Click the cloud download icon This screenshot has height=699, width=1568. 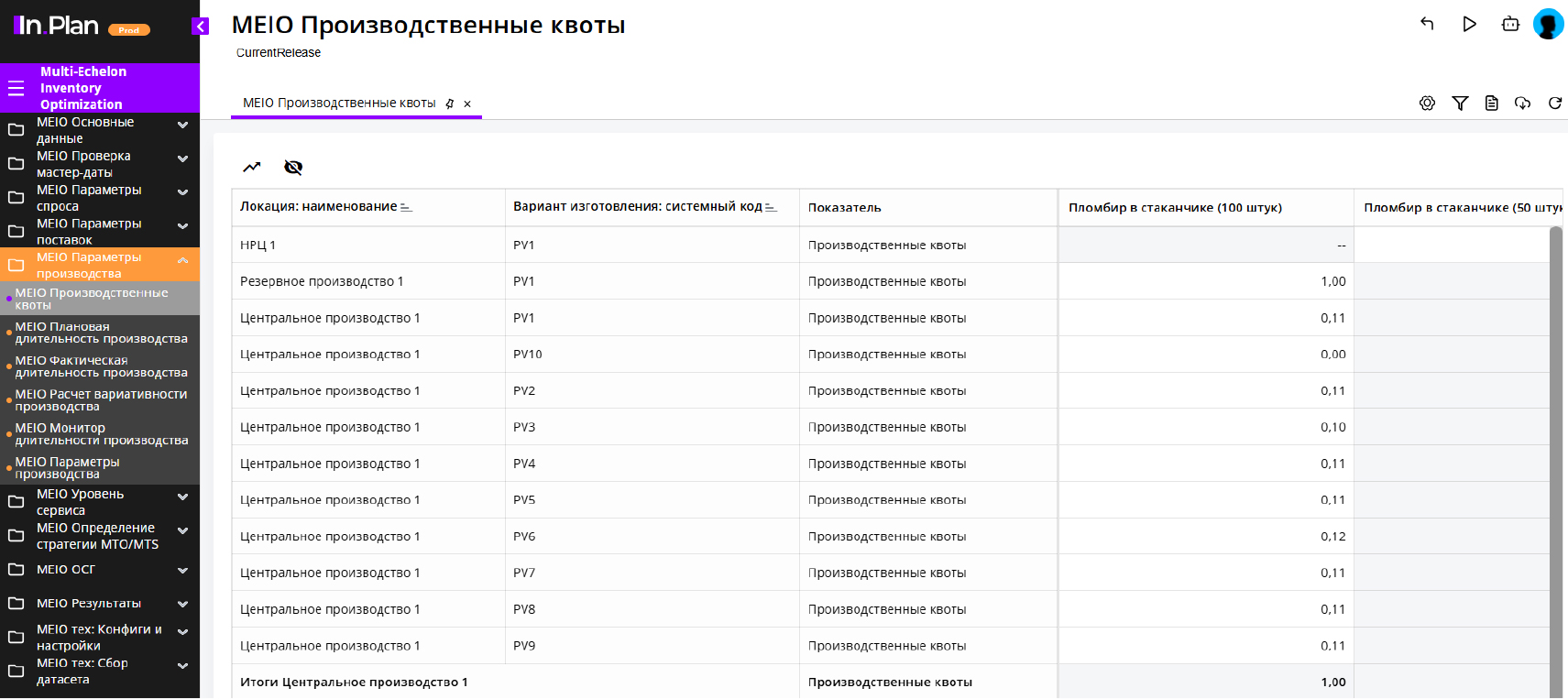click(x=1522, y=104)
